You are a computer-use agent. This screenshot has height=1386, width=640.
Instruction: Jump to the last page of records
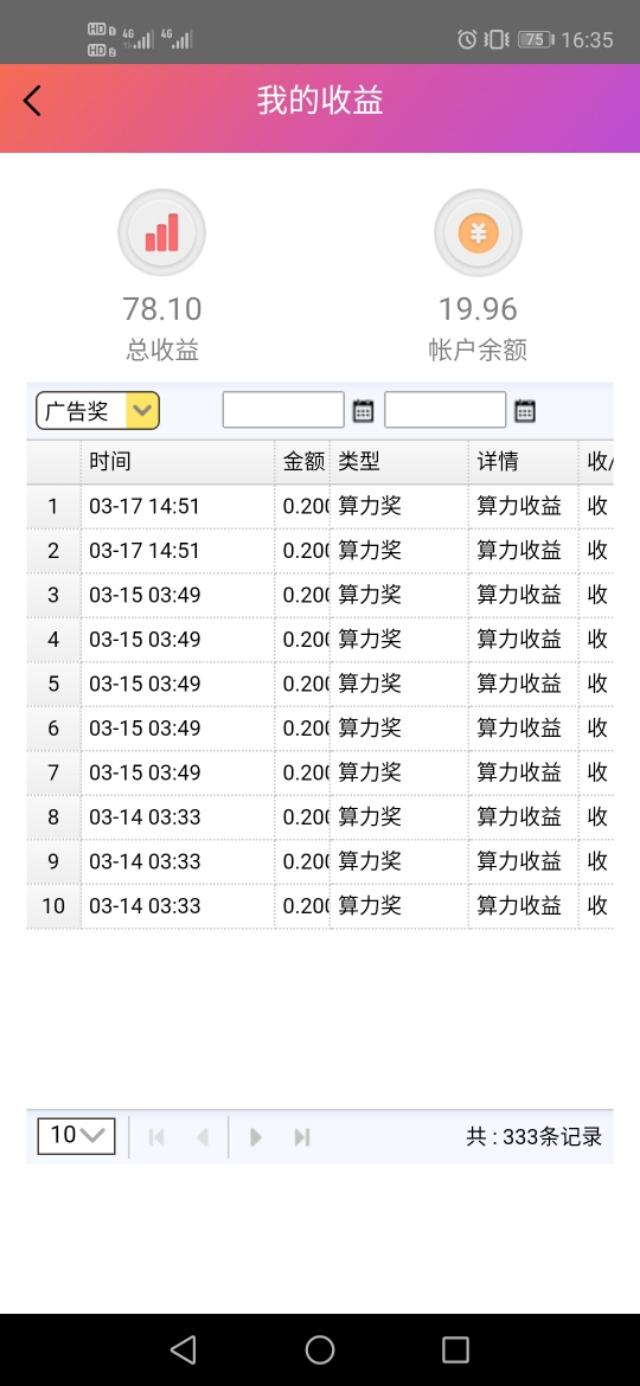pyautogui.click(x=301, y=1136)
